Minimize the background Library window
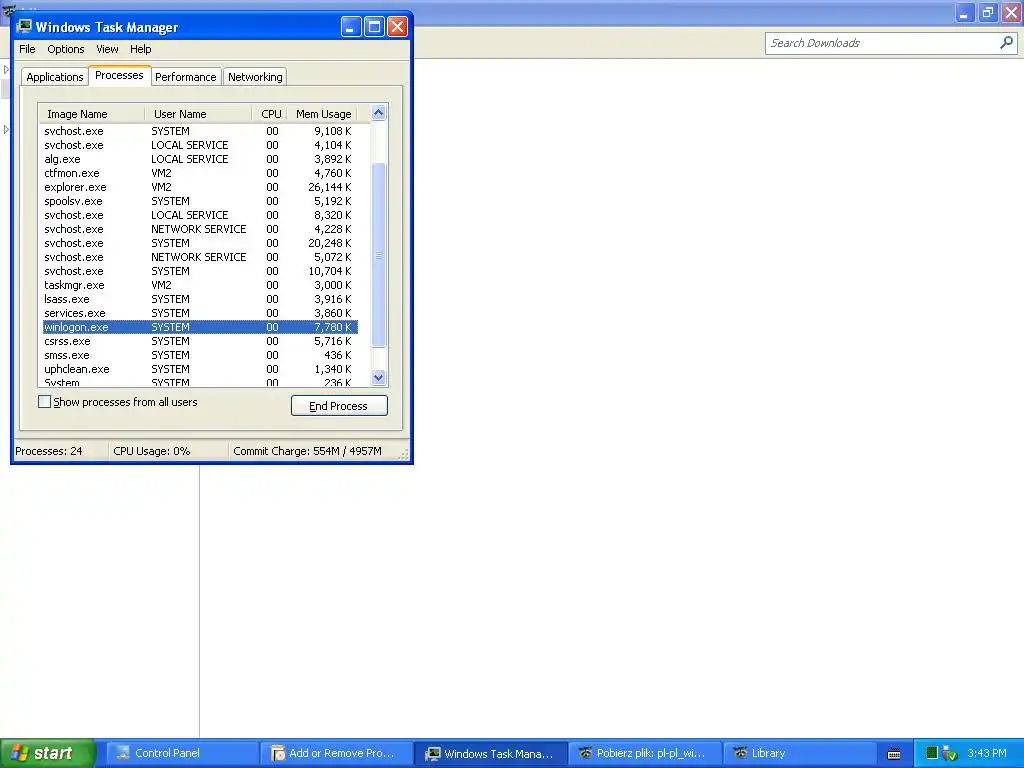The height and width of the screenshot is (768, 1024). (x=965, y=12)
